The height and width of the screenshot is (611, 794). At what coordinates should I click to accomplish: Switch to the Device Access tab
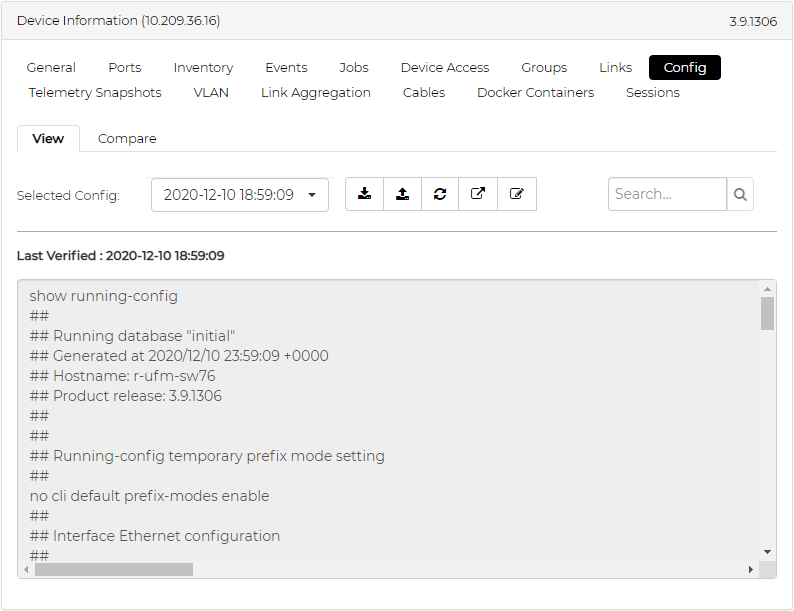pyautogui.click(x=445, y=68)
